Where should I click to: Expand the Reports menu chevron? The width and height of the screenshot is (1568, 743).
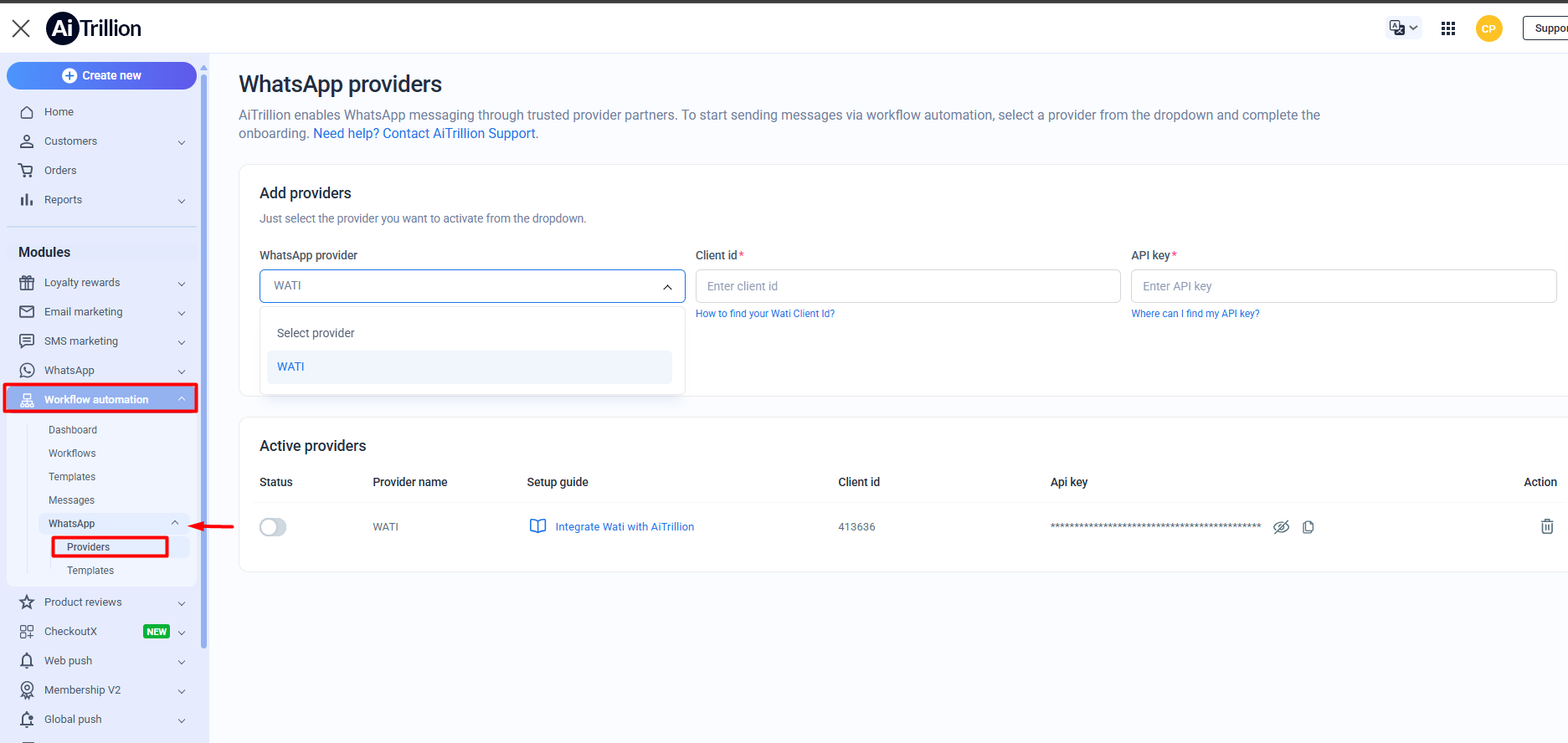tap(182, 201)
